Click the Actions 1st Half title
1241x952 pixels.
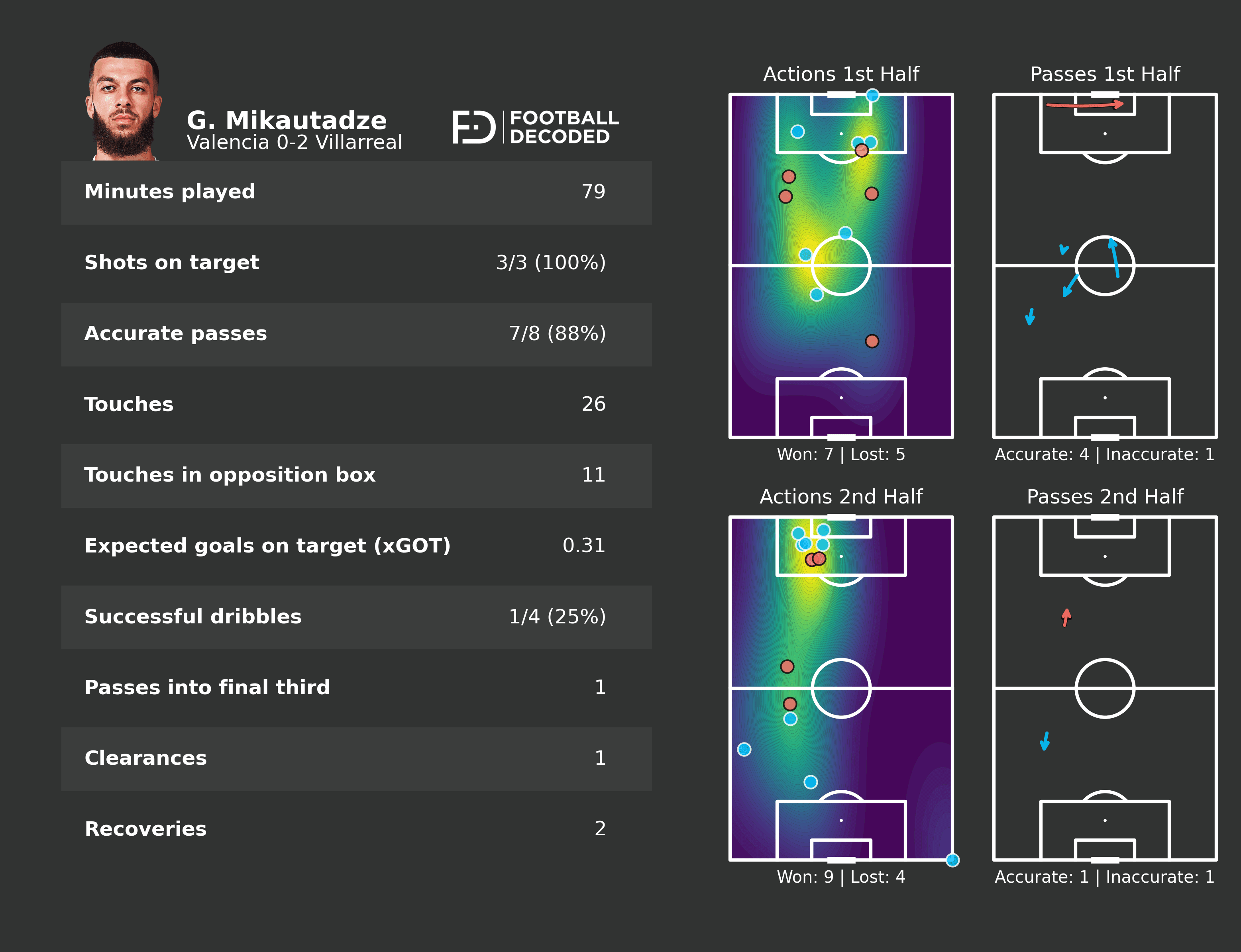[841, 74]
